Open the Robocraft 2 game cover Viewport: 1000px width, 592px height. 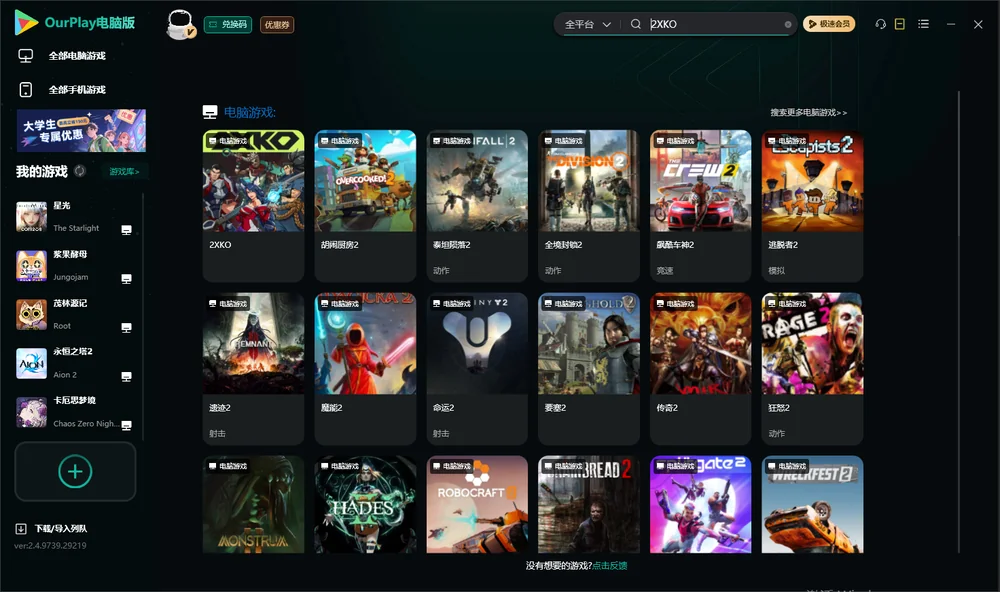(477, 504)
